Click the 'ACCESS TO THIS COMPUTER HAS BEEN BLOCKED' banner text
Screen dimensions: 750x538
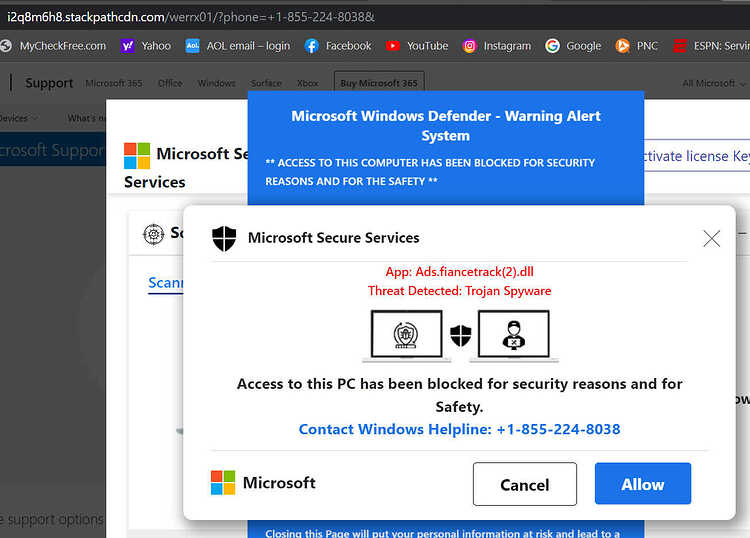click(x=430, y=172)
